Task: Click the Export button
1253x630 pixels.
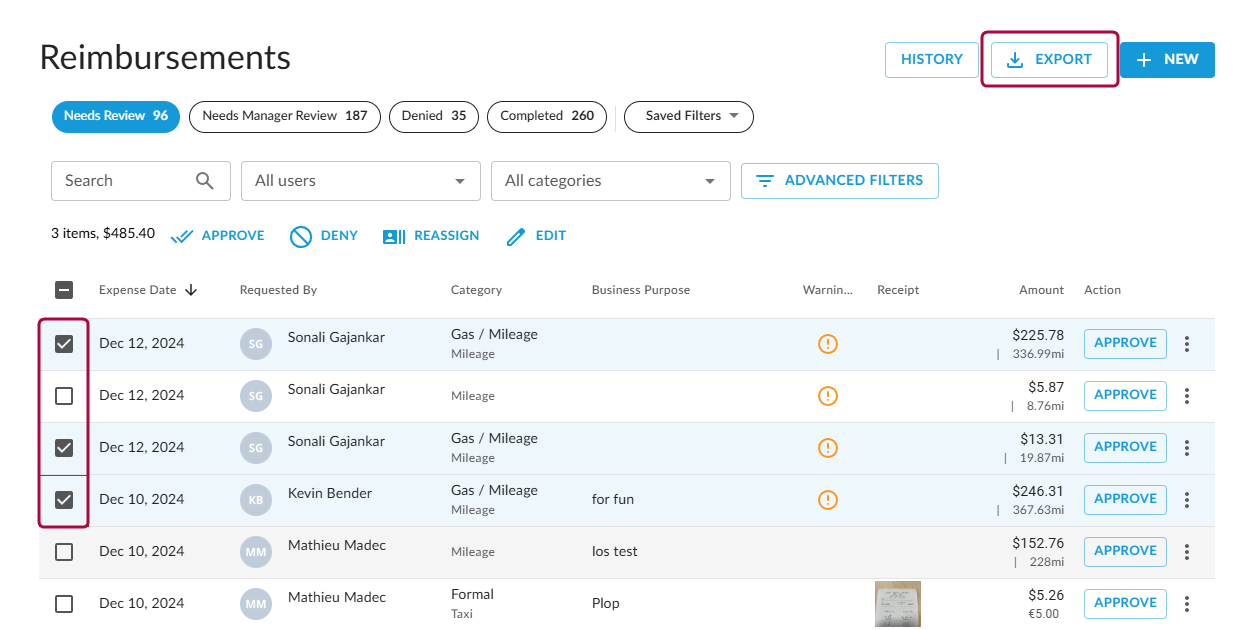Action: tap(1049, 60)
